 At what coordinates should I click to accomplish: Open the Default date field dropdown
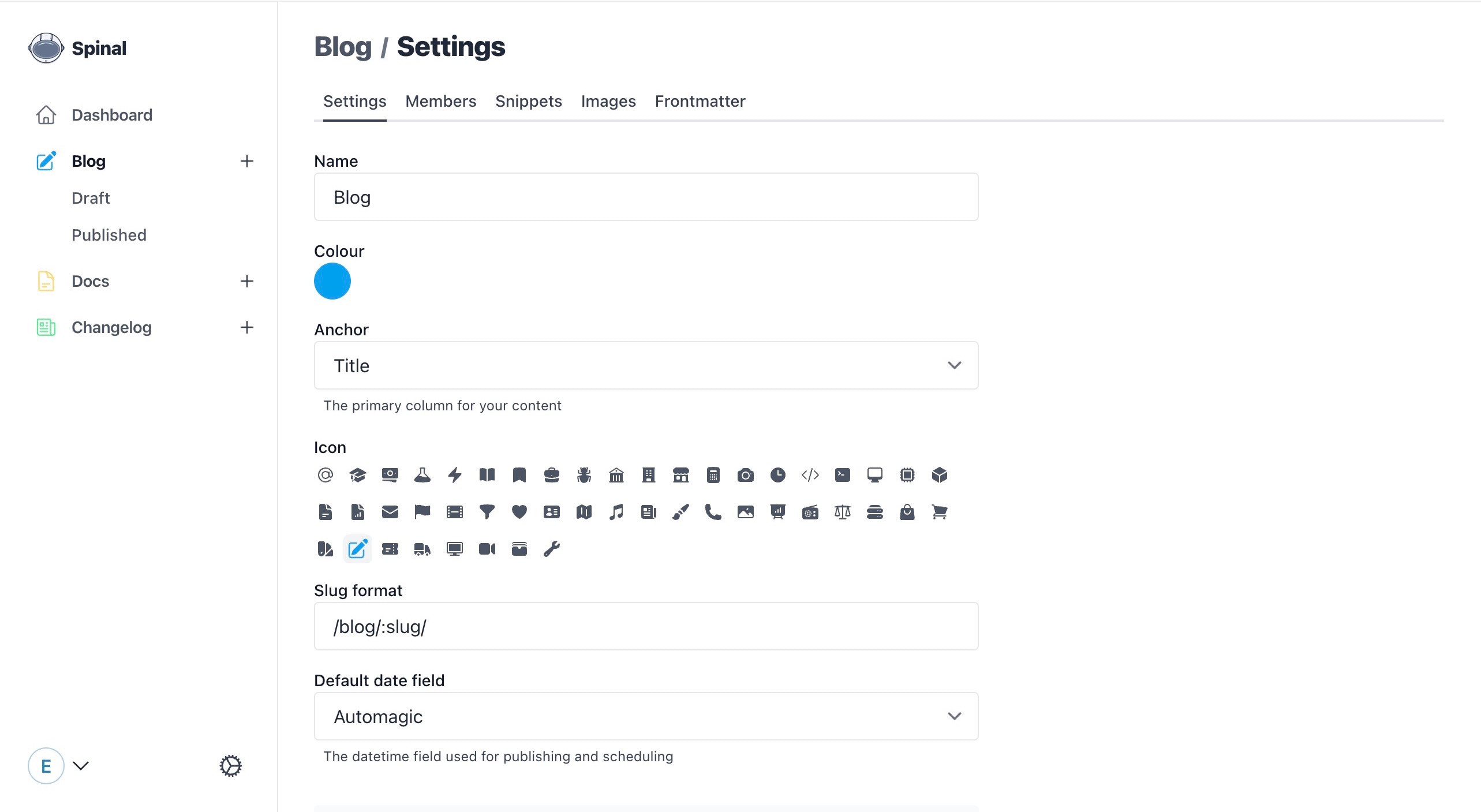tap(646, 716)
